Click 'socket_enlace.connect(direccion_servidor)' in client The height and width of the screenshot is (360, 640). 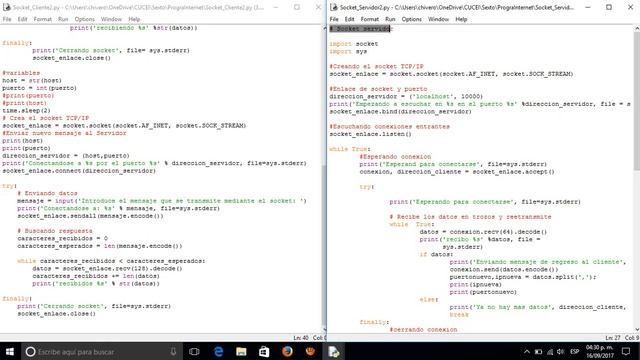coord(79,171)
